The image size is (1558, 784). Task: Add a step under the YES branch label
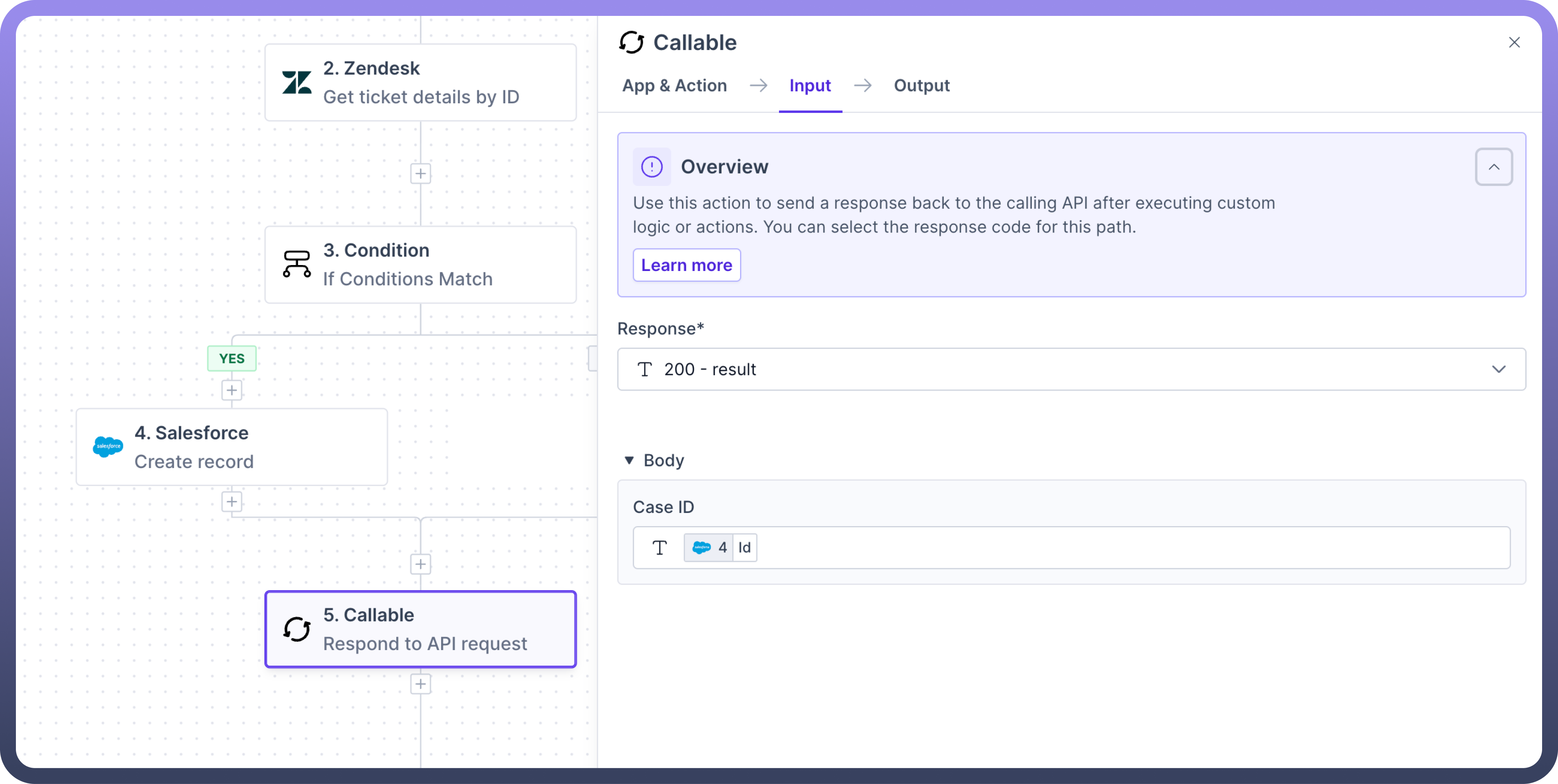tap(232, 391)
